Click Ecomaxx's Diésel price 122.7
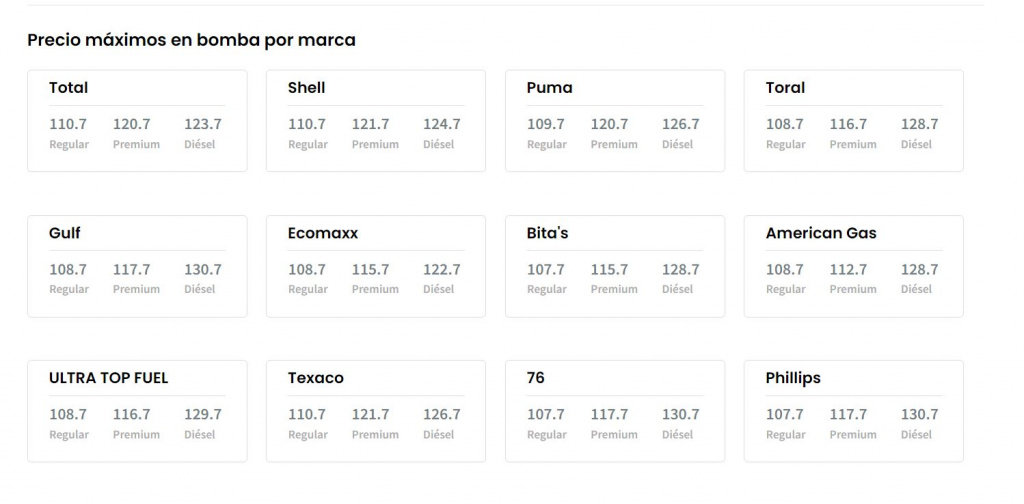Screen dimensions: 1024x504 coord(442,269)
